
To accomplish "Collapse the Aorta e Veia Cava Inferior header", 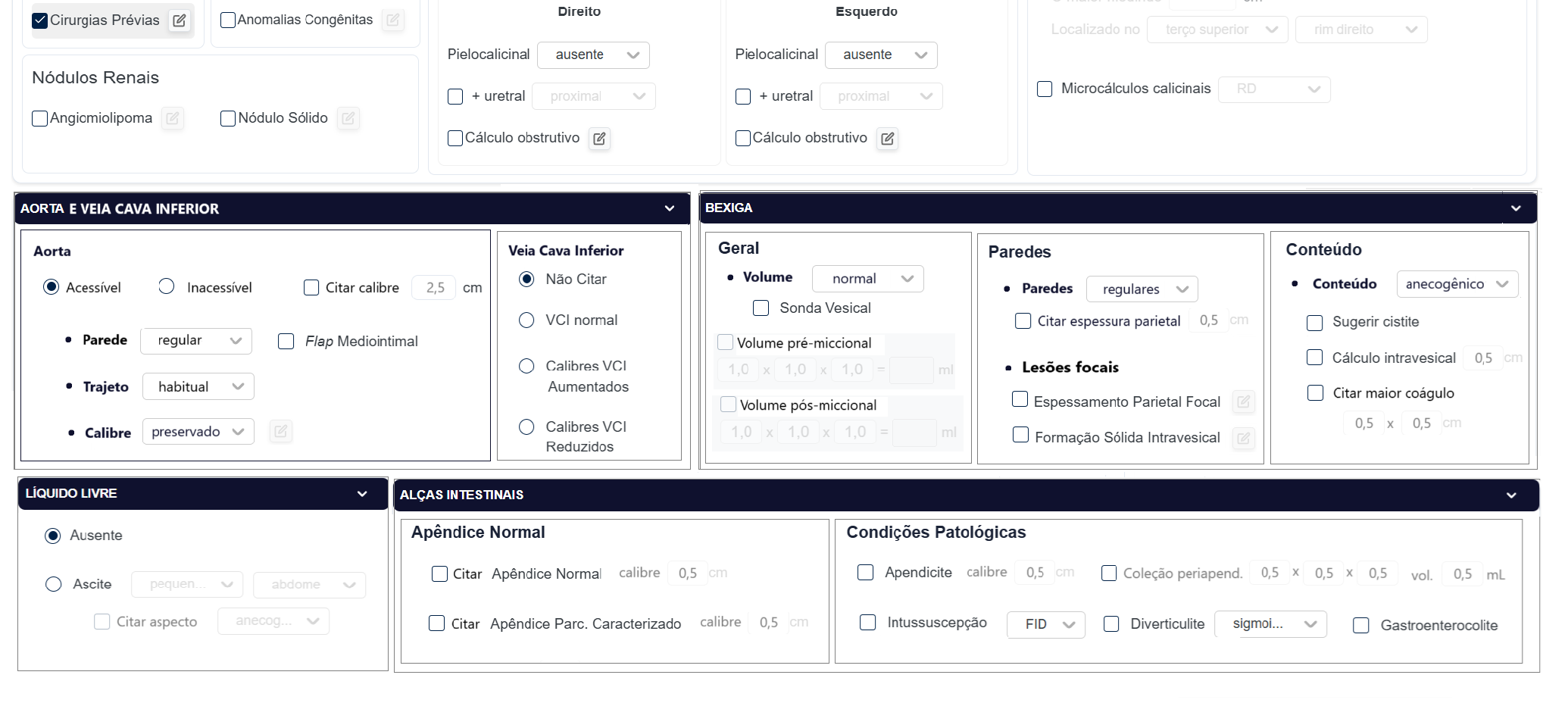I will pyautogui.click(x=670, y=208).
